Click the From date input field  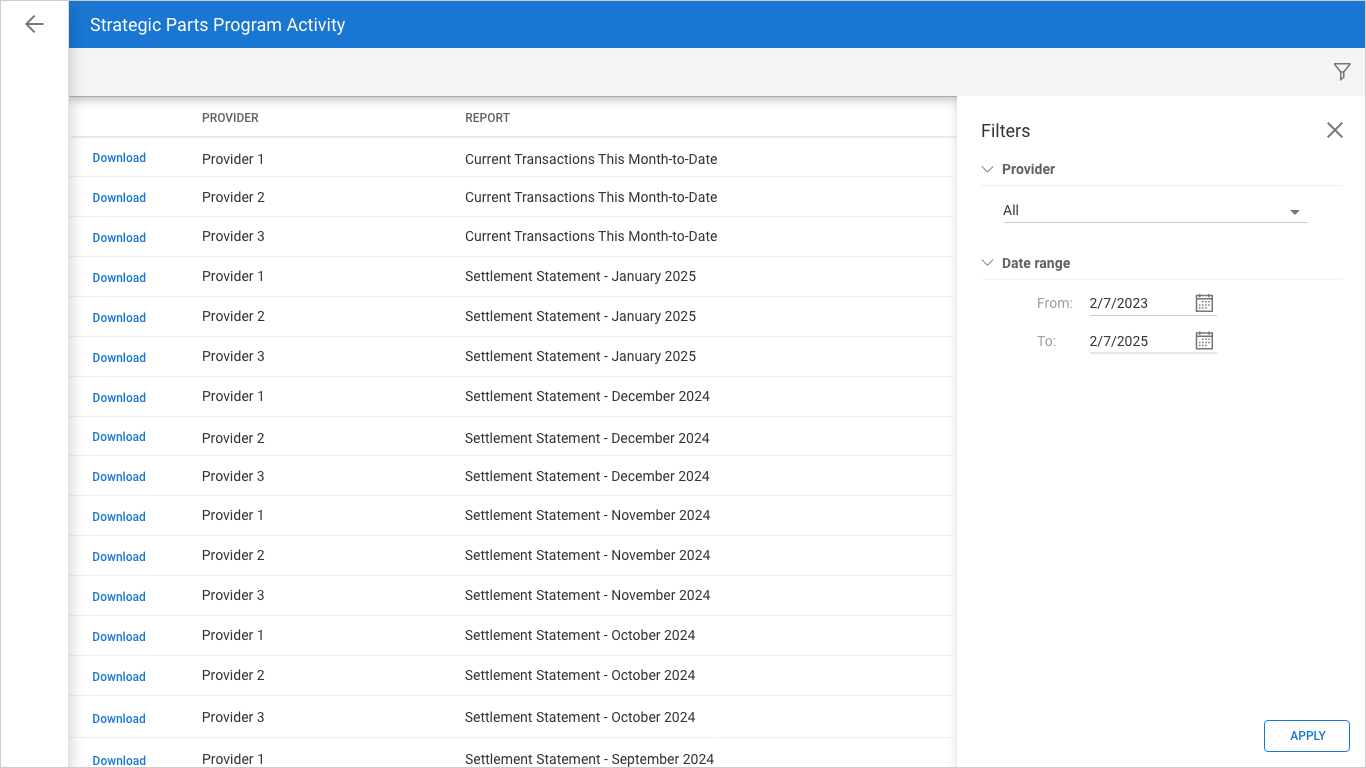coord(1138,303)
